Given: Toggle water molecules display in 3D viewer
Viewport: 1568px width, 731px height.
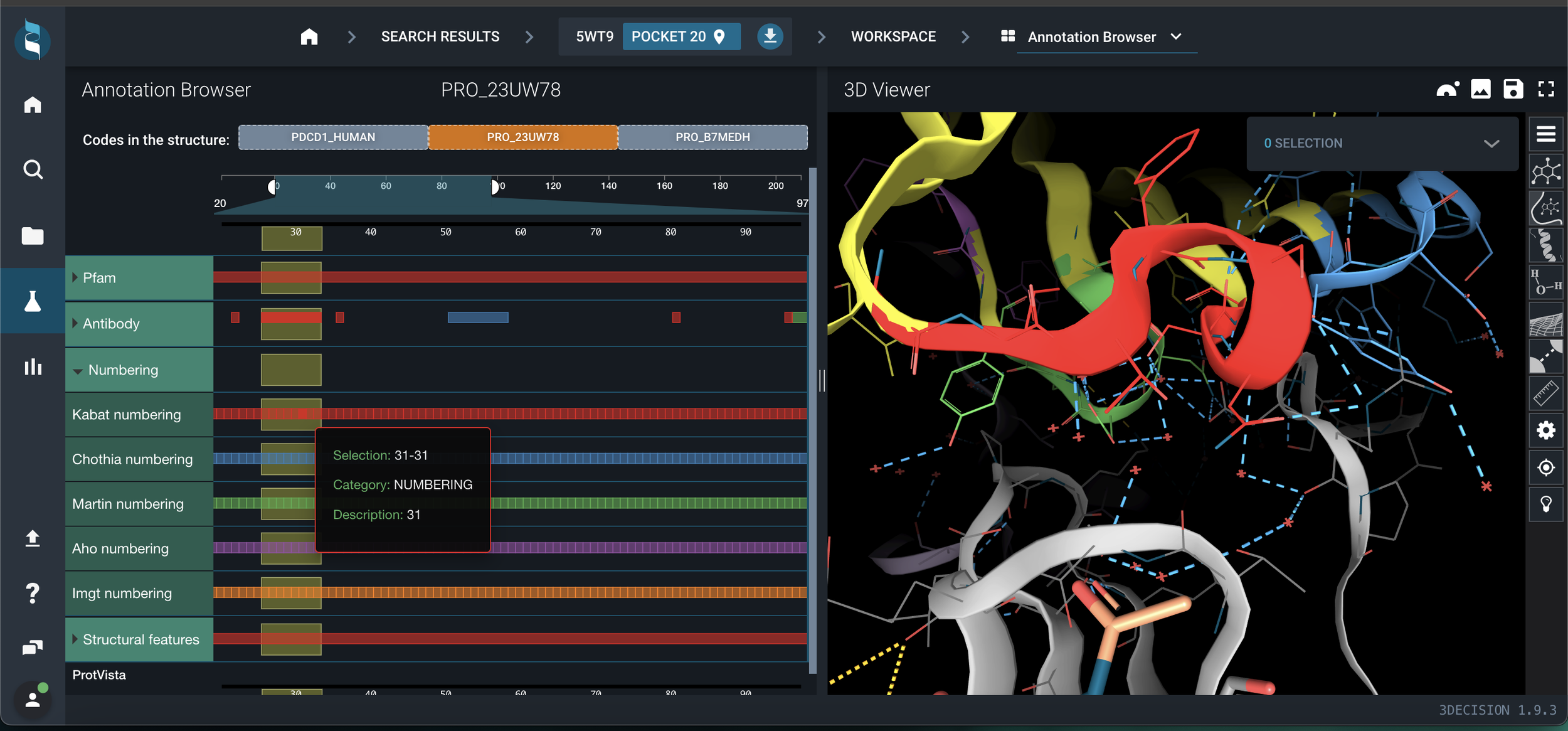Looking at the screenshot, I should tap(1545, 282).
